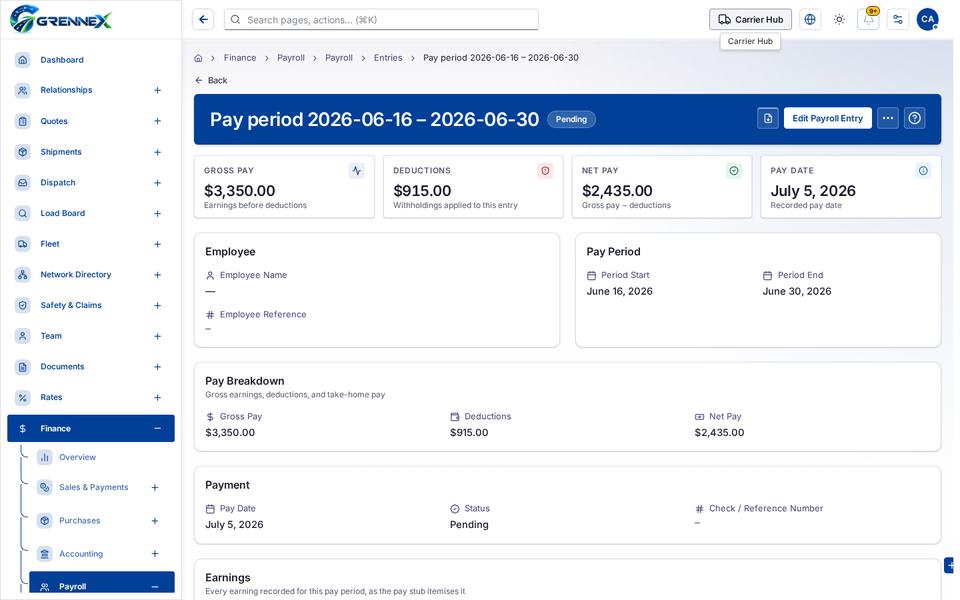960x600 pixels.
Task: Expand the Dispatch menu plus
Action: point(157,182)
